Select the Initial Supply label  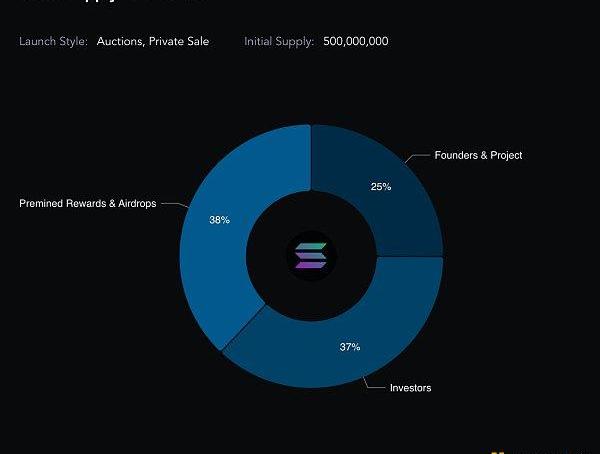[x=279, y=41]
